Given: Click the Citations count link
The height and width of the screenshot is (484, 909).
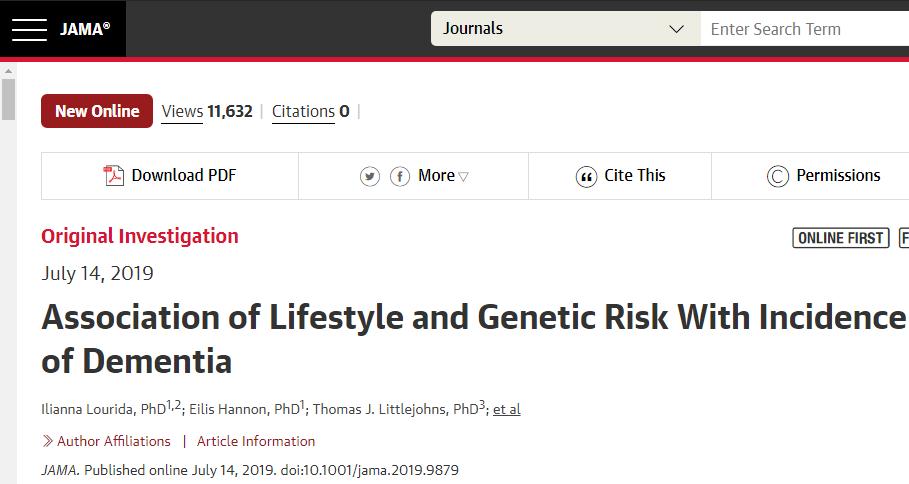Looking at the screenshot, I should click(x=311, y=111).
